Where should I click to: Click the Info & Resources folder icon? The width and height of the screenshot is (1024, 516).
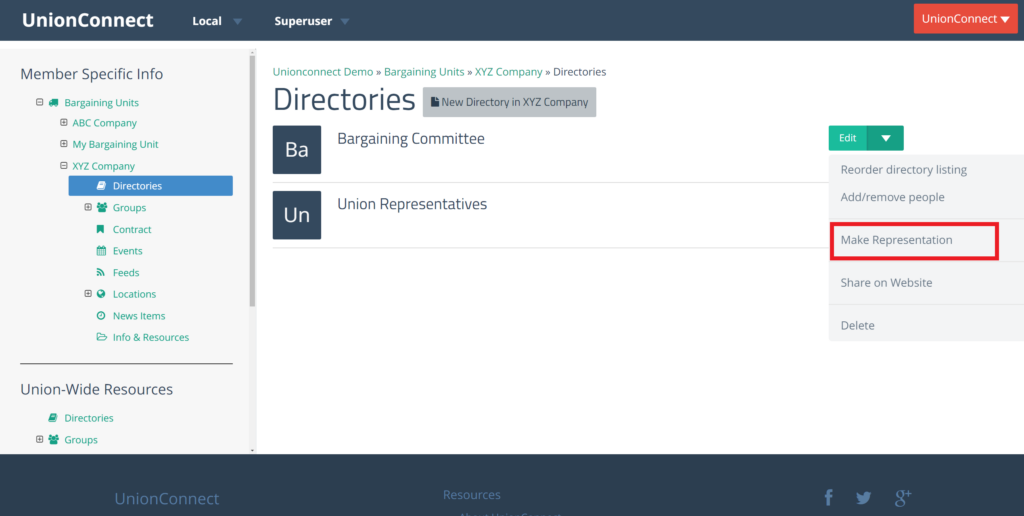tap(101, 337)
